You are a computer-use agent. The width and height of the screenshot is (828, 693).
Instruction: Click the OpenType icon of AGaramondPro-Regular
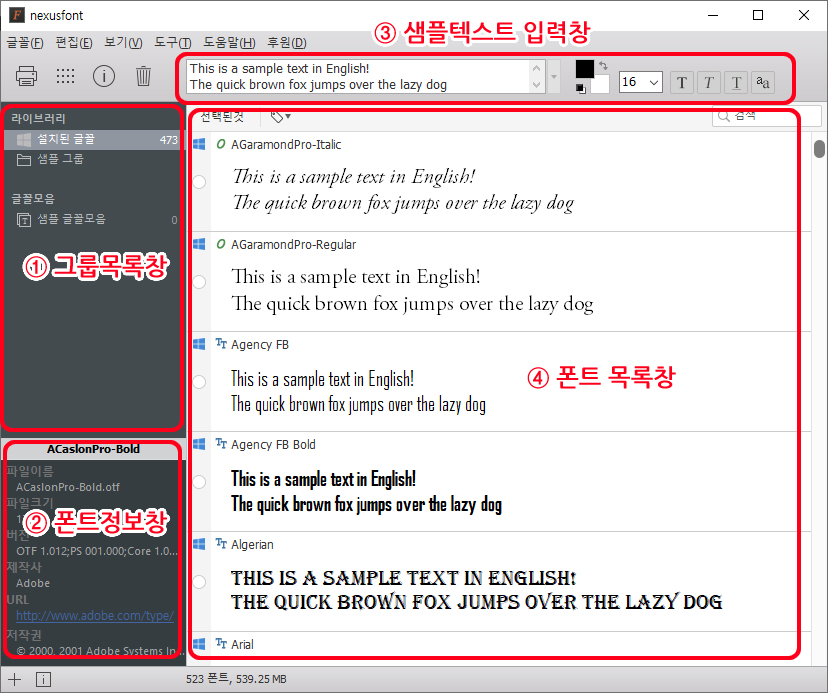point(221,244)
